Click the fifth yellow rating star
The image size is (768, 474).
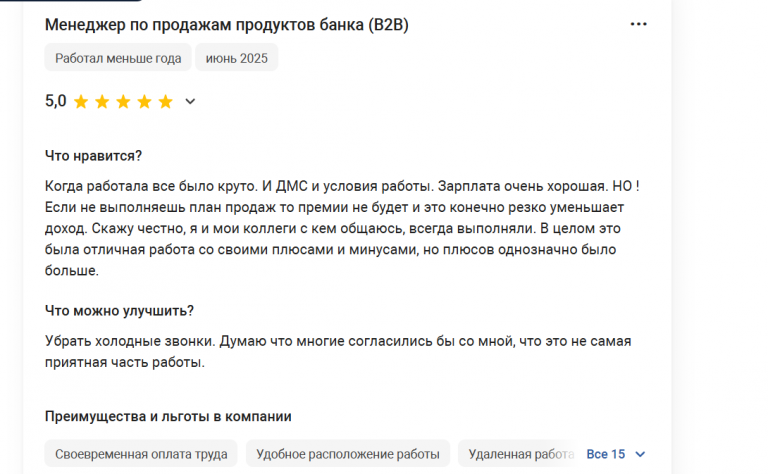point(166,102)
